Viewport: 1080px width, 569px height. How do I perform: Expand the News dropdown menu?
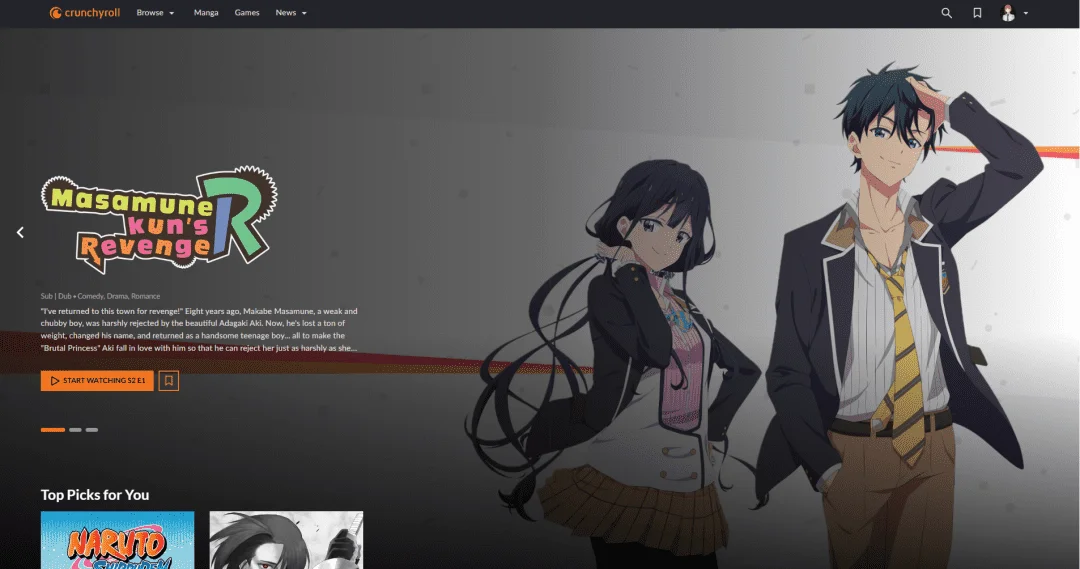(291, 12)
